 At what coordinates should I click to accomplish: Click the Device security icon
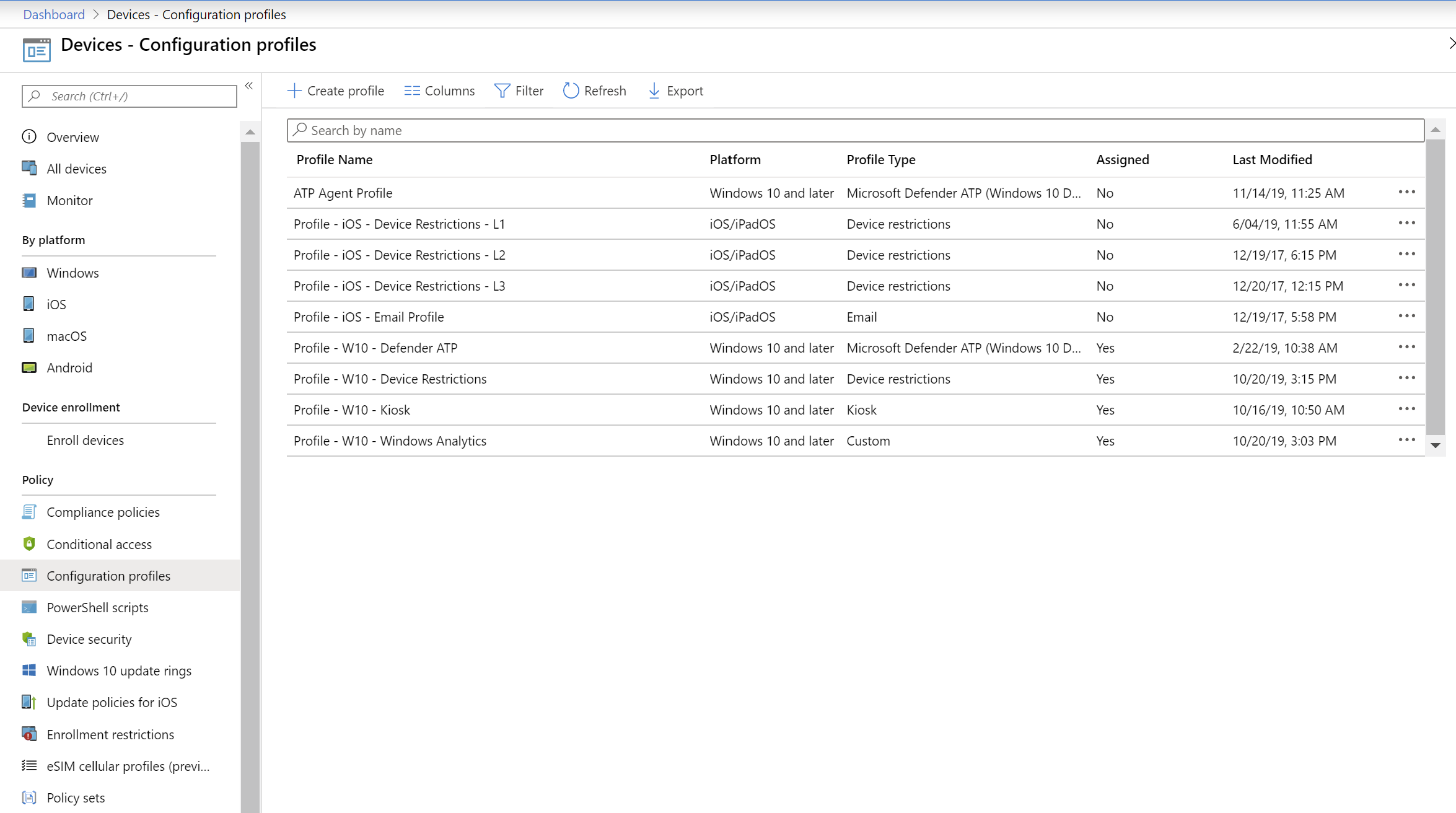(x=29, y=638)
